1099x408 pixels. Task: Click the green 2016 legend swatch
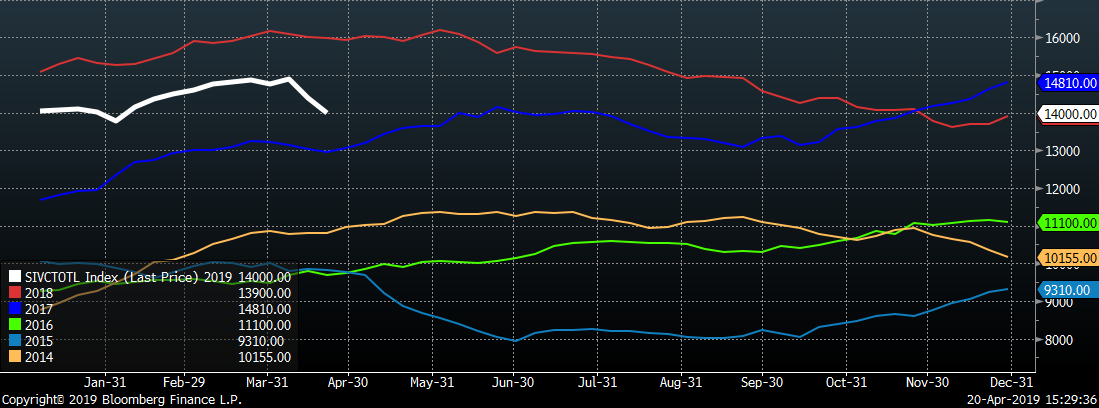click(x=15, y=325)
